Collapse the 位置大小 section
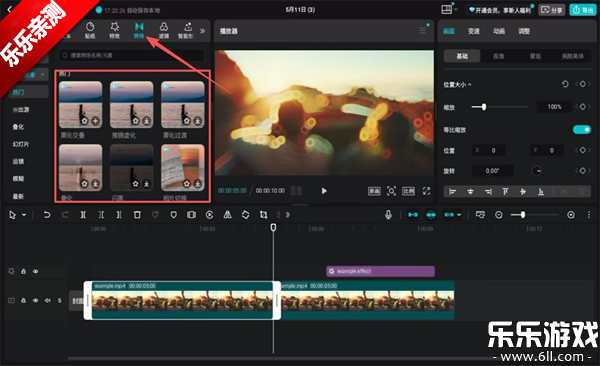The width and height of the screenshot is (600, 366). (470, 84)
